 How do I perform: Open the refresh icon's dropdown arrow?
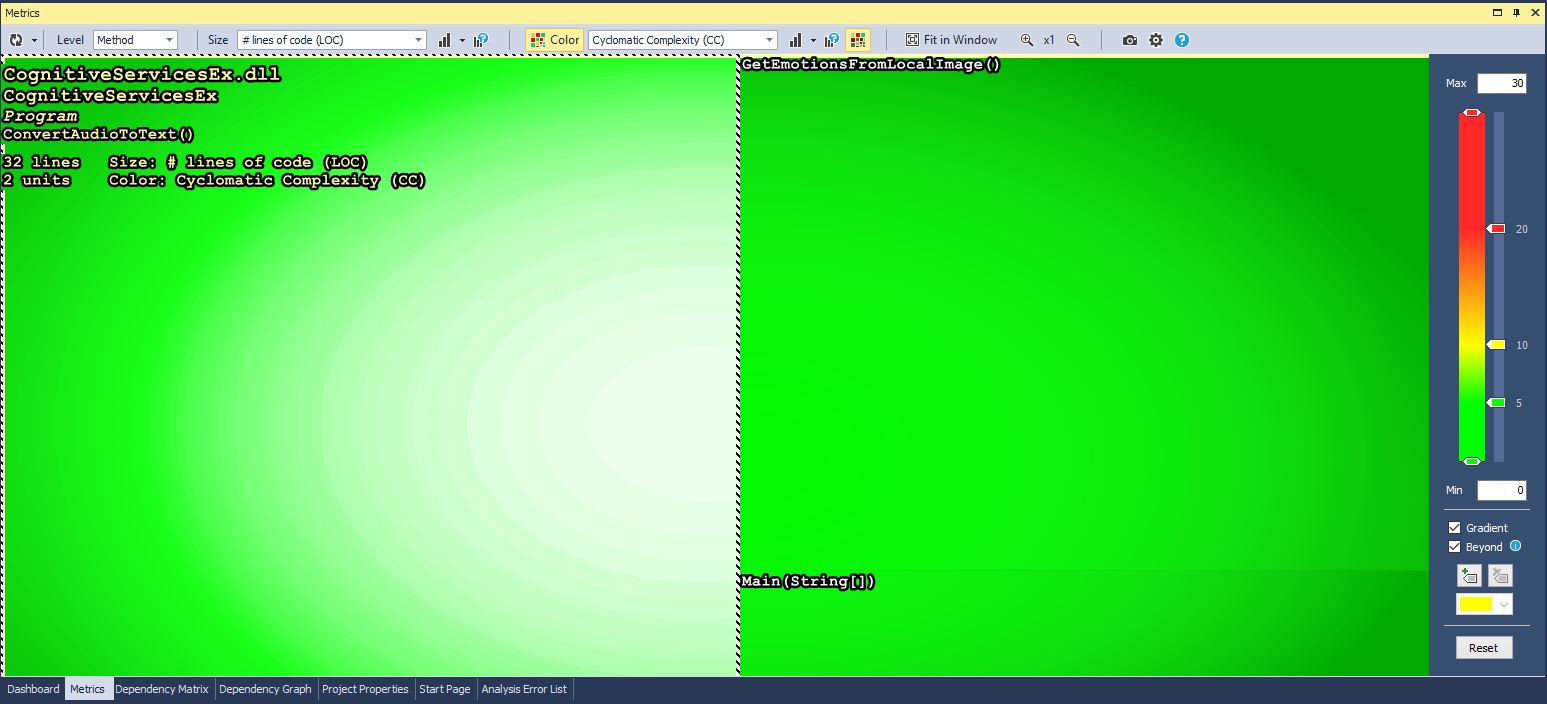[35, 40]
